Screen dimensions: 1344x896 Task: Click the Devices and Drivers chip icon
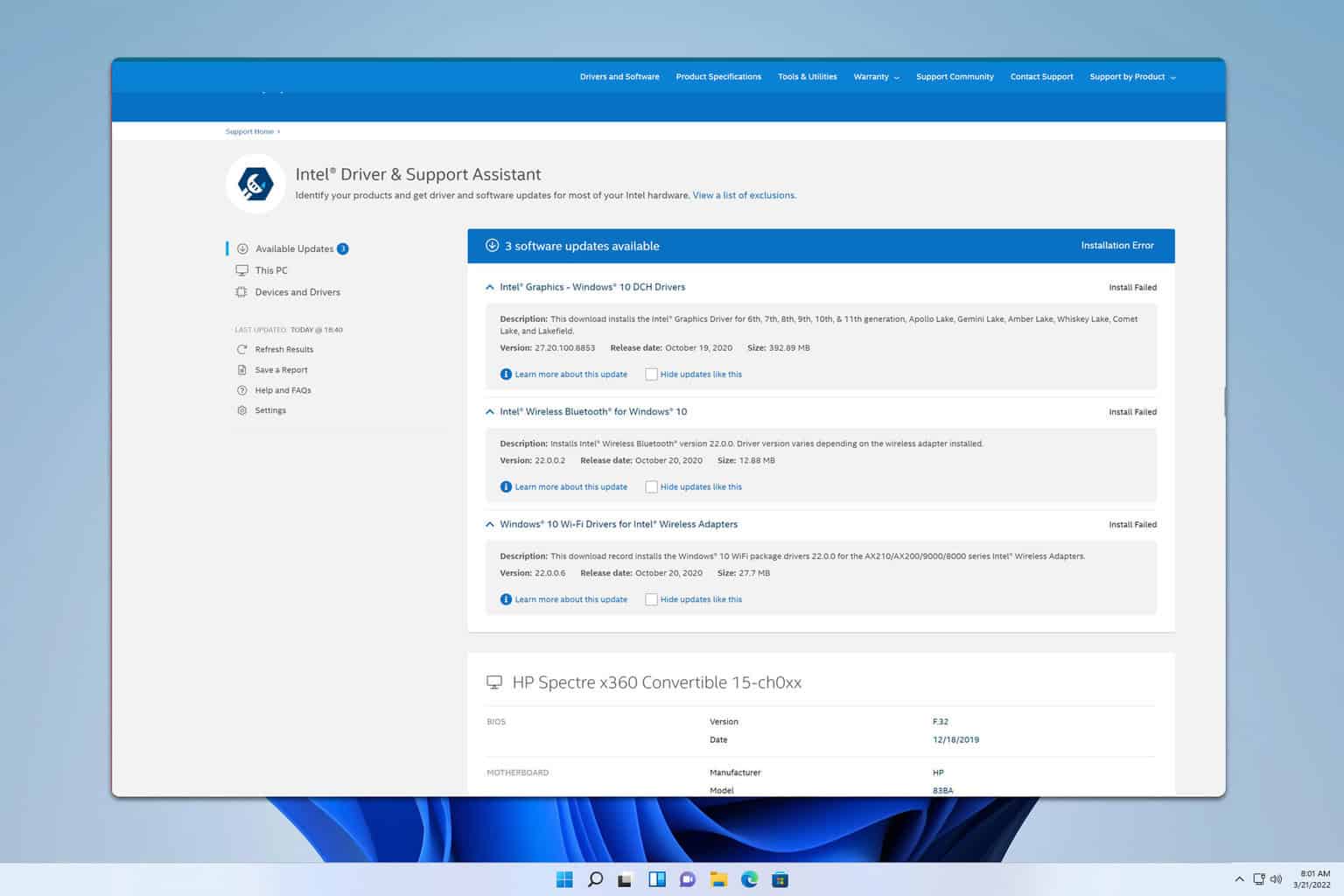[241, 292]
